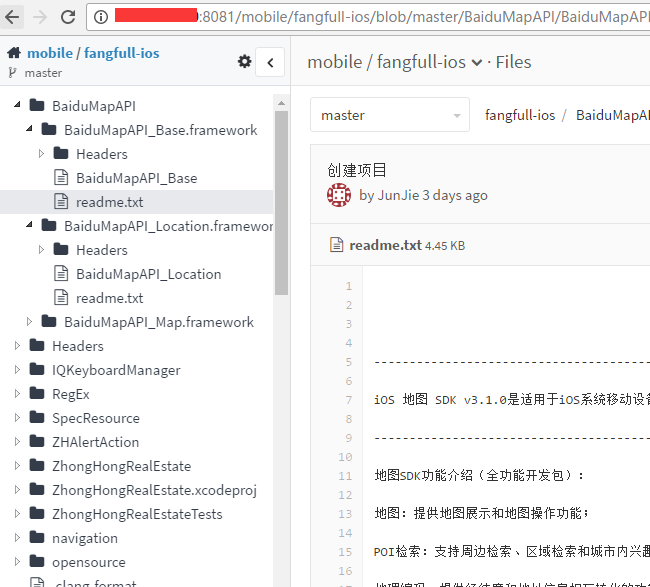
Task: Click the BaiduMapAPI_Map.framework folder icon
Action: (x=49, y=321)
